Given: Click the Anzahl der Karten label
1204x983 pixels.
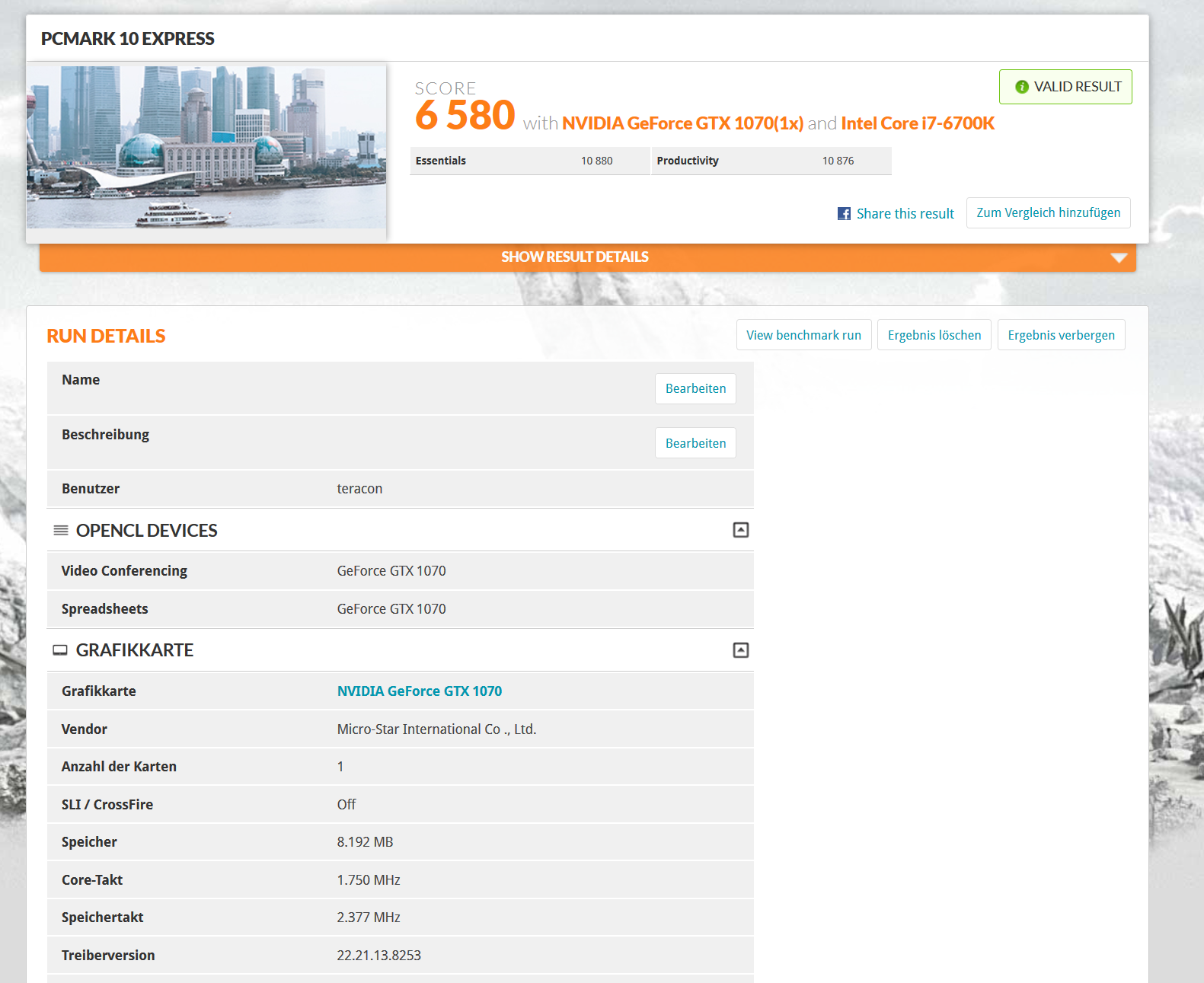Looking at the screenshot, I should click(119, 767).
